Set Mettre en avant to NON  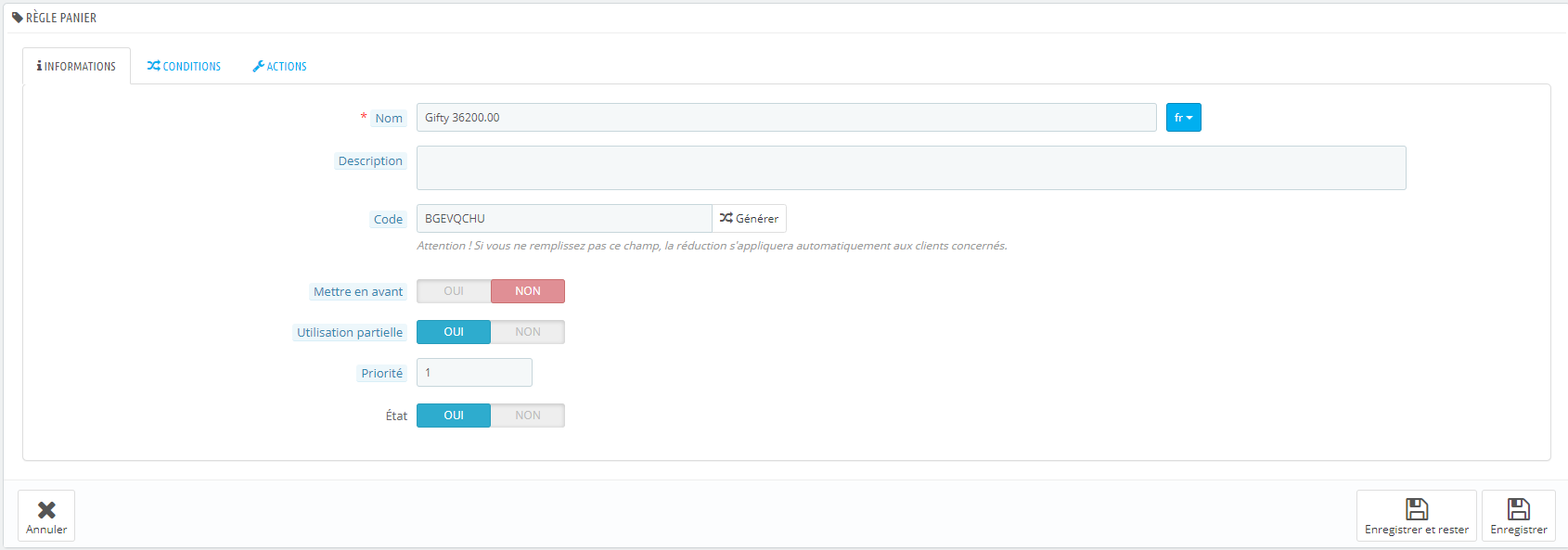(x=528, y=291)
